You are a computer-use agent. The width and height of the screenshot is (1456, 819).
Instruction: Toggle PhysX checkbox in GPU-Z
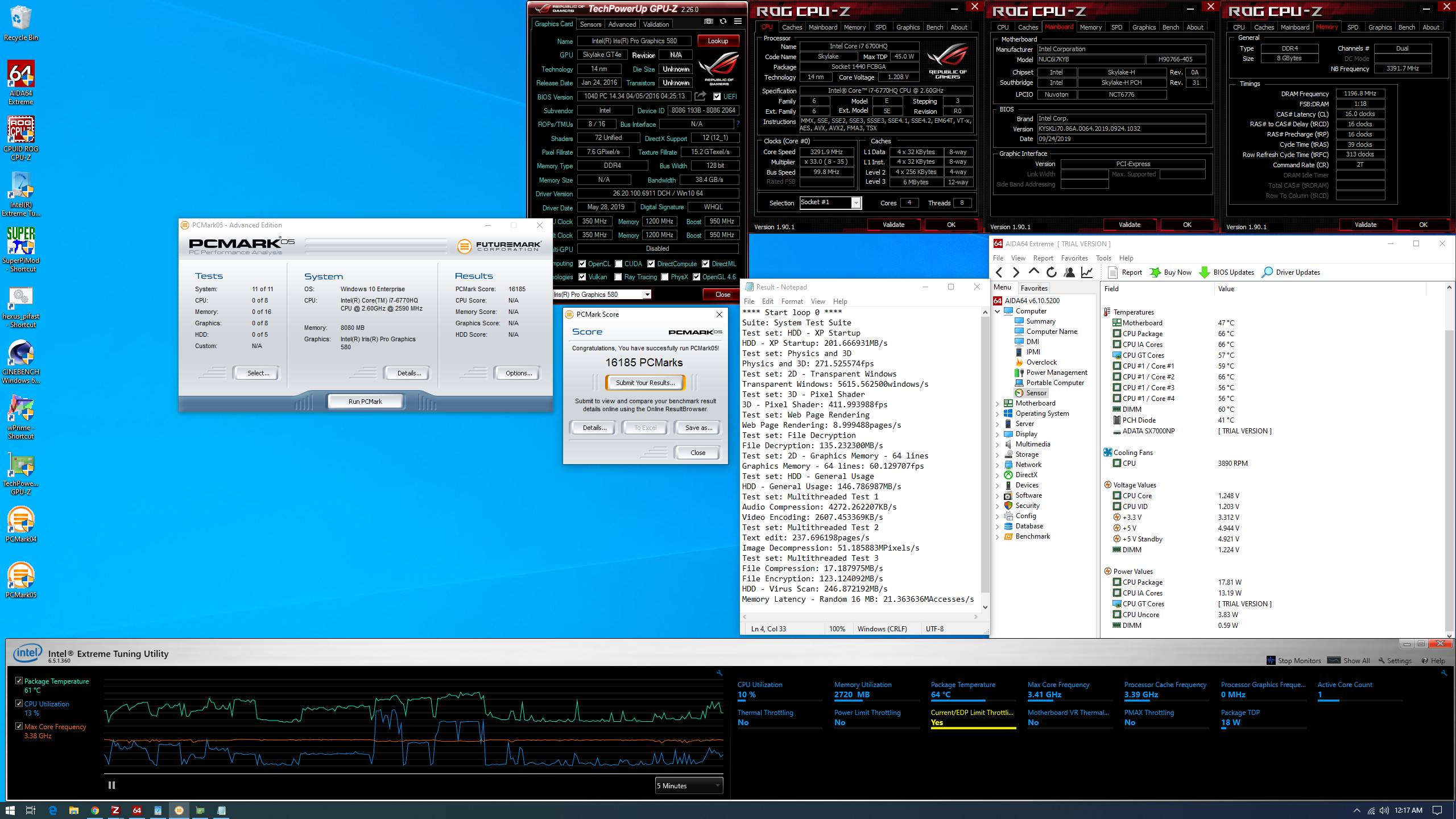(x=665, y=277)
